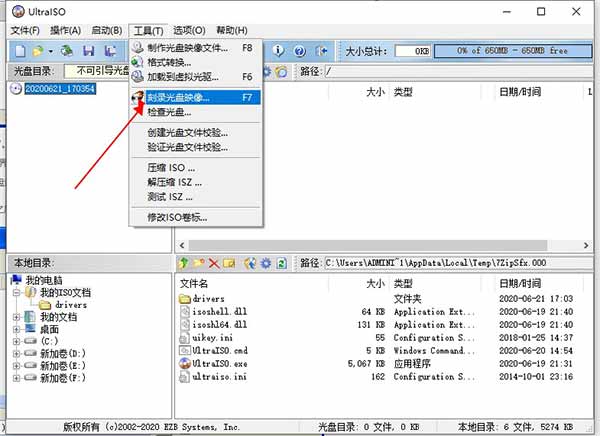Screen dimensions: 600x436
Task: Click the blue Help question mark icon
Action: pyautogui.click(x=300, y=51)
